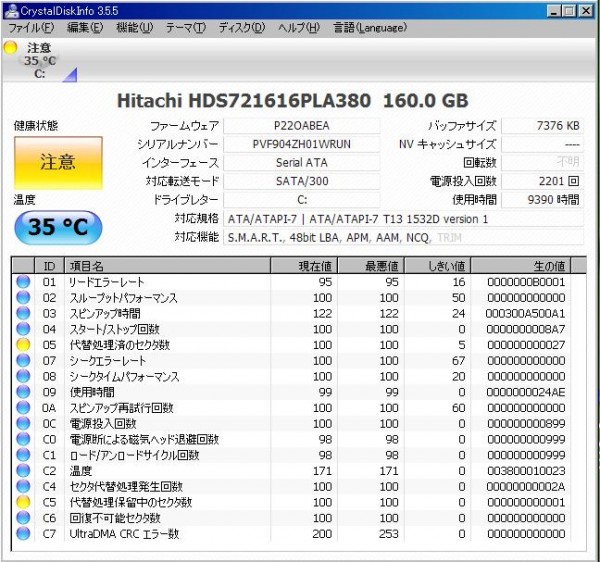Click the firmware field P22OABEA

pyautogui.click(x=302, y=125)
